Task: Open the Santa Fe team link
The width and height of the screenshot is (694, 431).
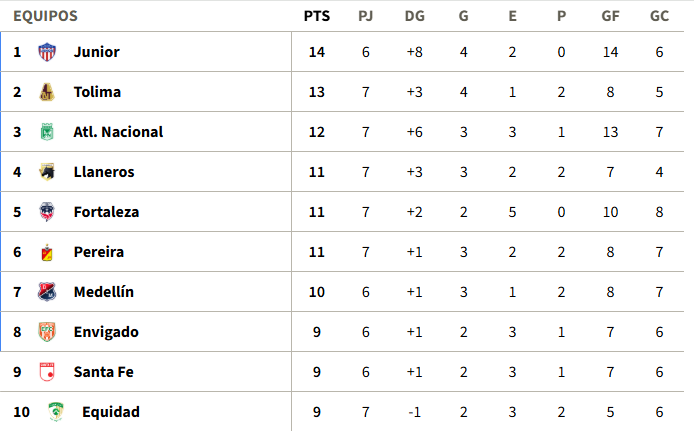Action: pyautogui.click(x=104, y=372)
